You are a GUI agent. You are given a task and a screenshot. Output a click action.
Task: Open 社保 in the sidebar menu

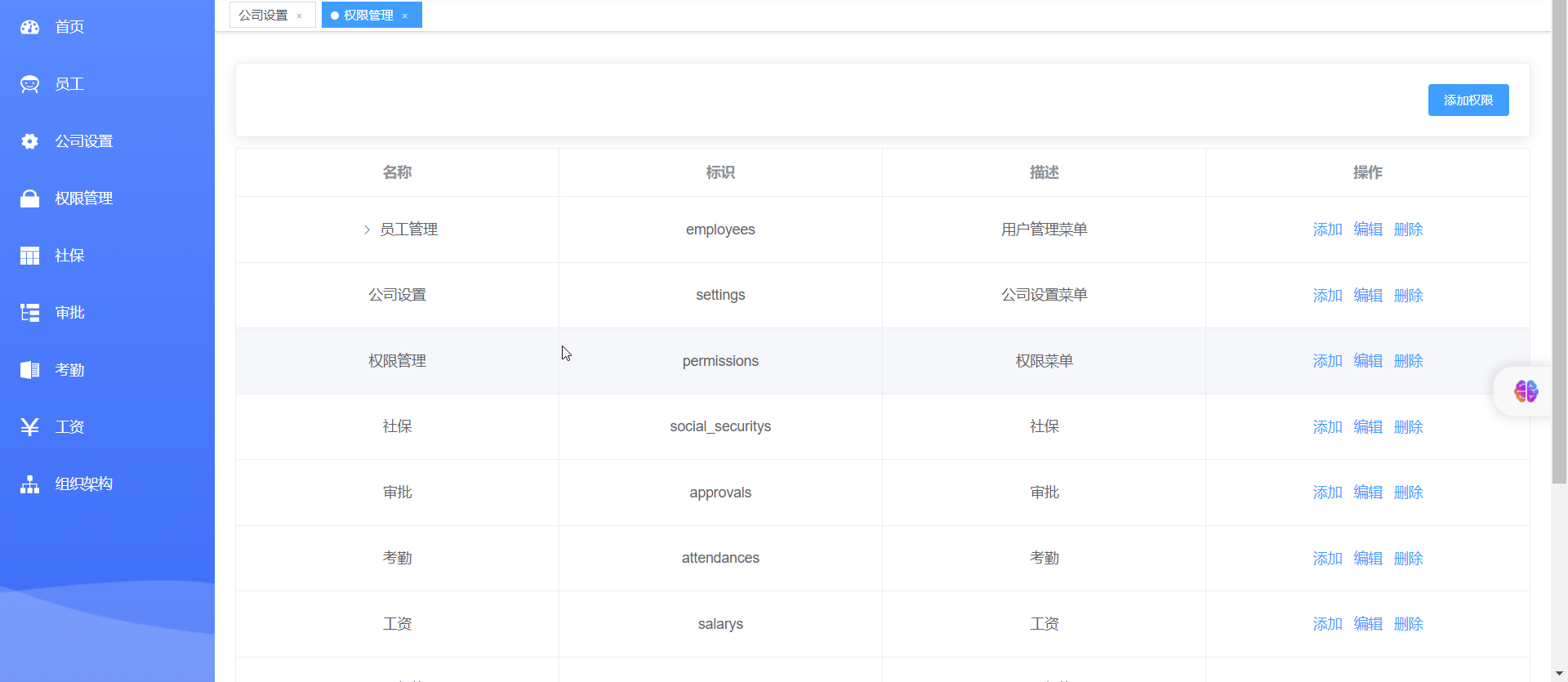coord(107,256)
